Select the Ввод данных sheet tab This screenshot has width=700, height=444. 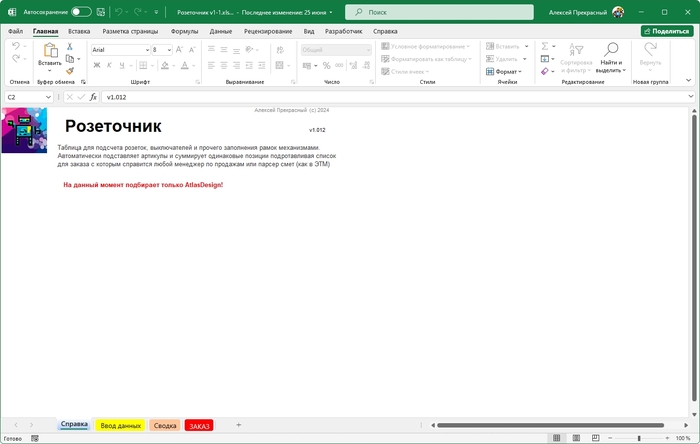coord(121,425)
